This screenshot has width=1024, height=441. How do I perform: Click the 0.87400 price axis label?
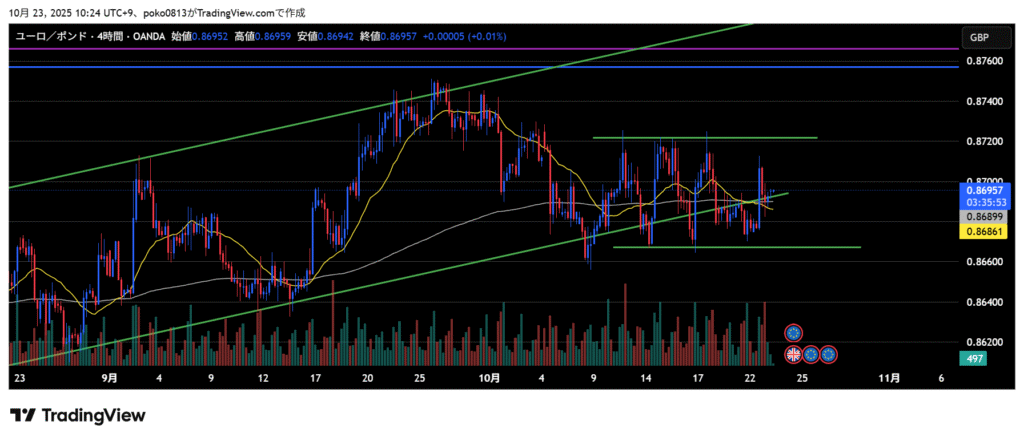pos(980,102)
